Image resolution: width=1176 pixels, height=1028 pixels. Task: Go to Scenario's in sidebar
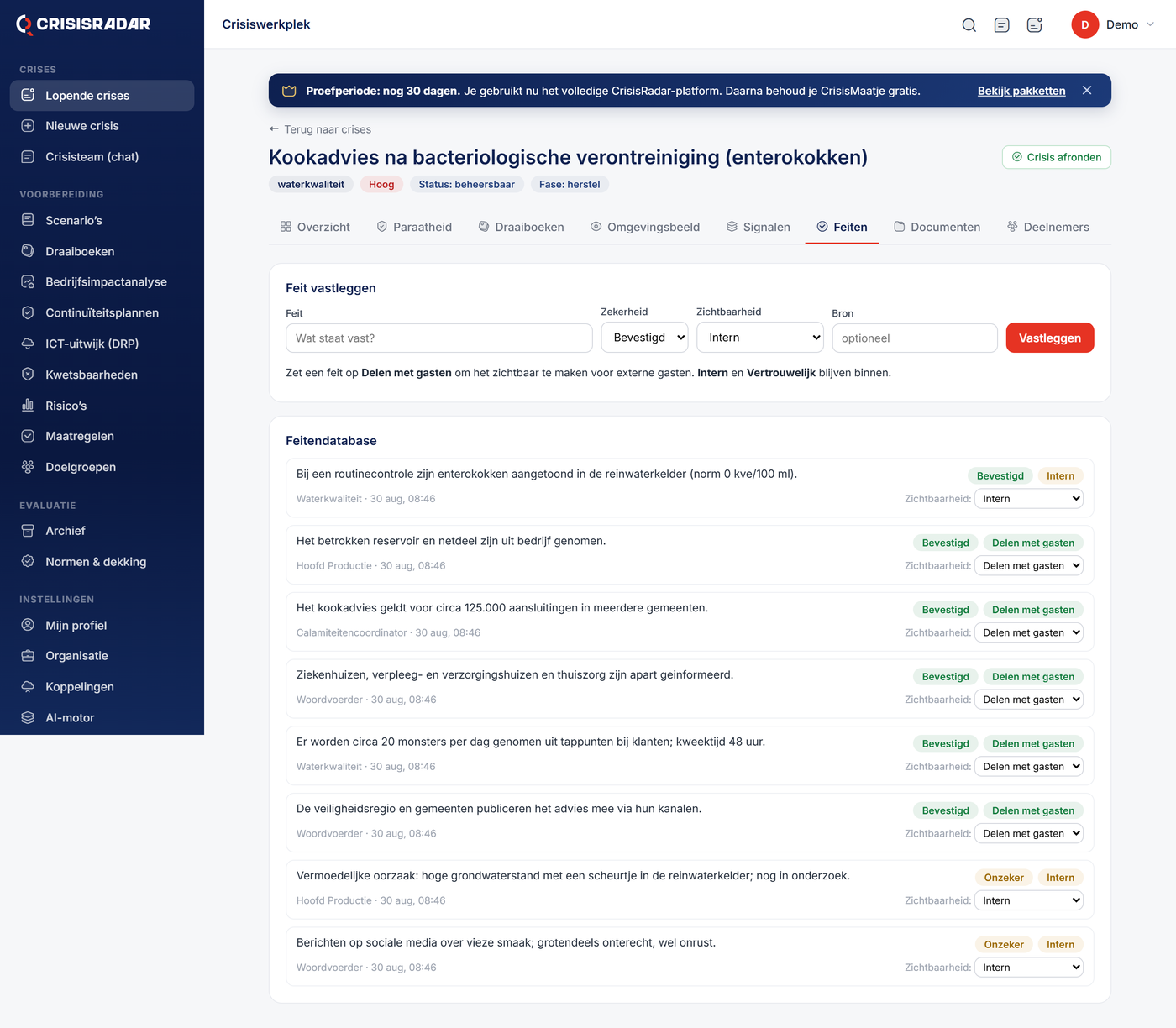102,220
